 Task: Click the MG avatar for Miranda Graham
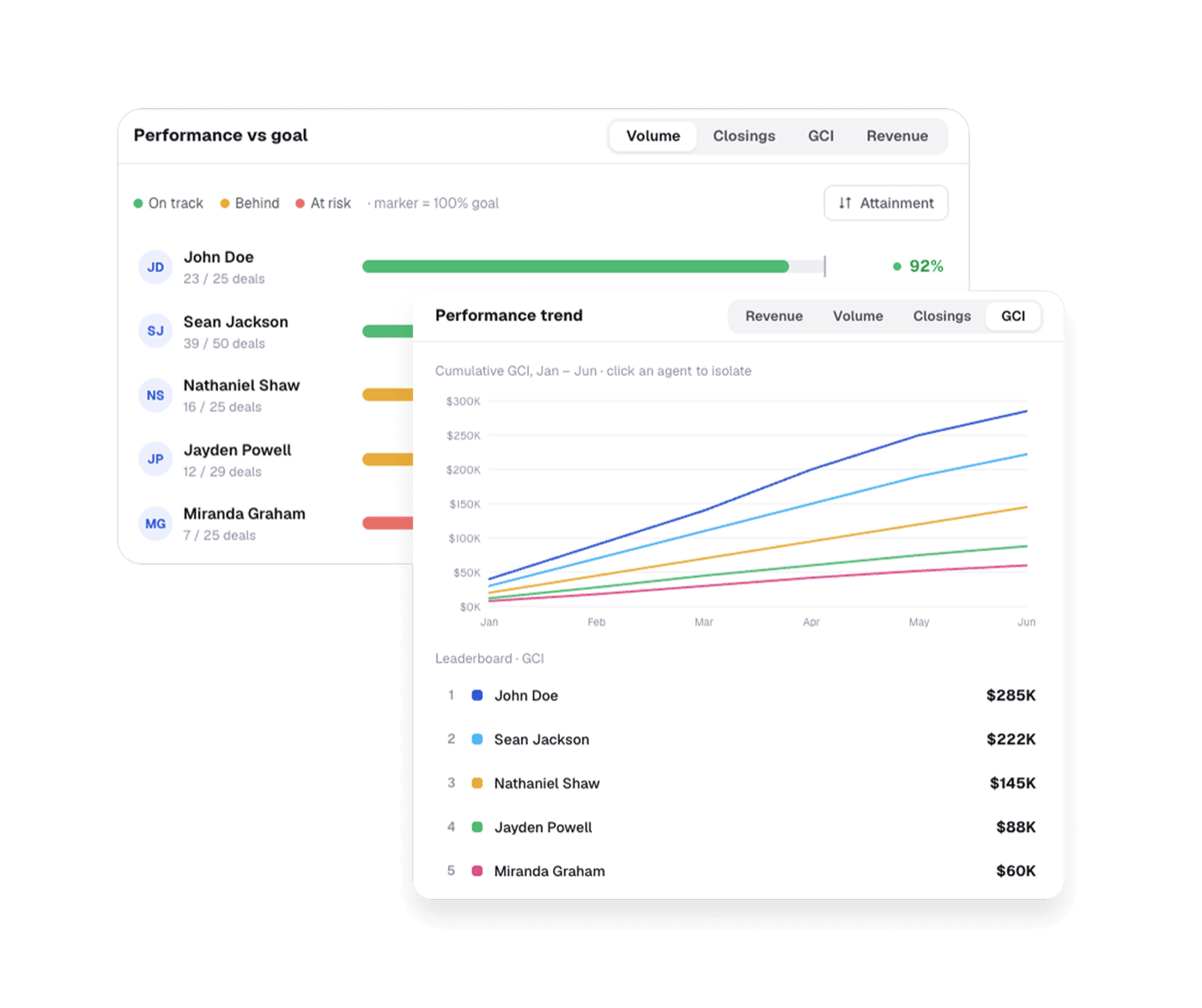155,524
